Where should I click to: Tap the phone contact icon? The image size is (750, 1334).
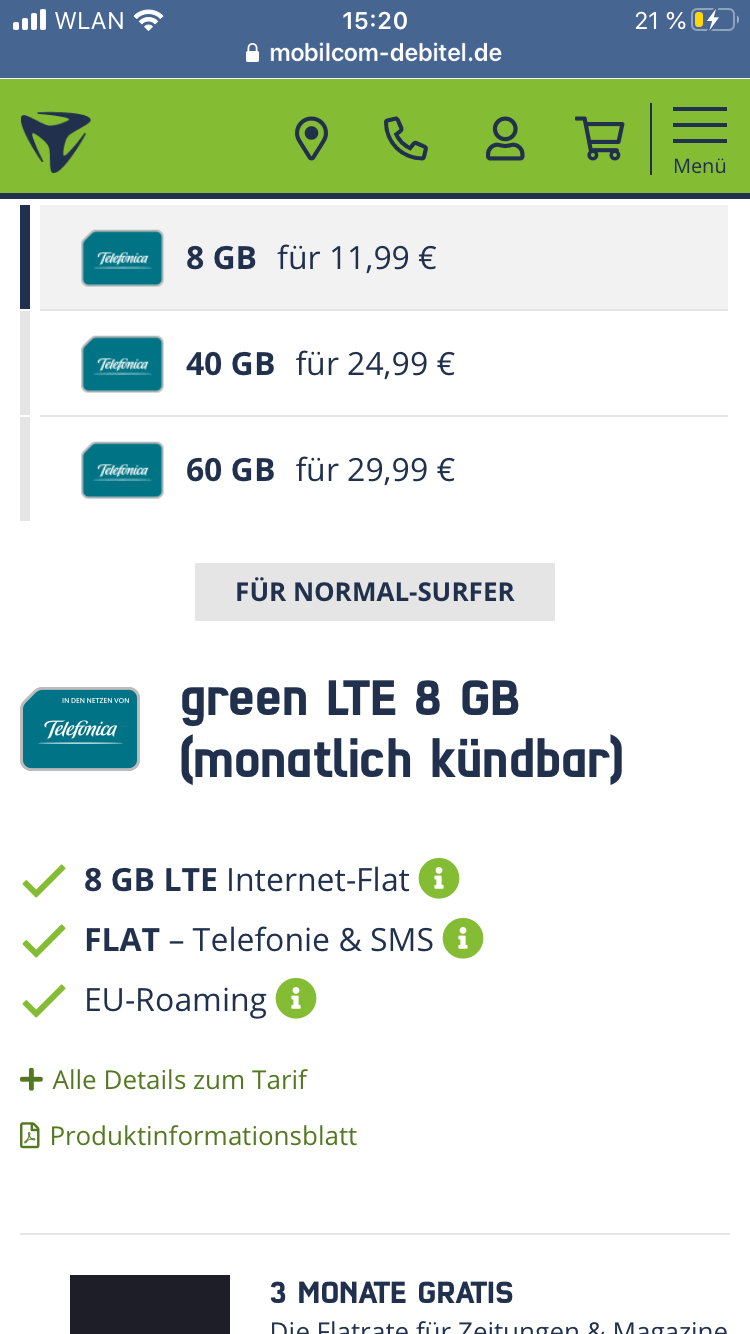[405, 139]
